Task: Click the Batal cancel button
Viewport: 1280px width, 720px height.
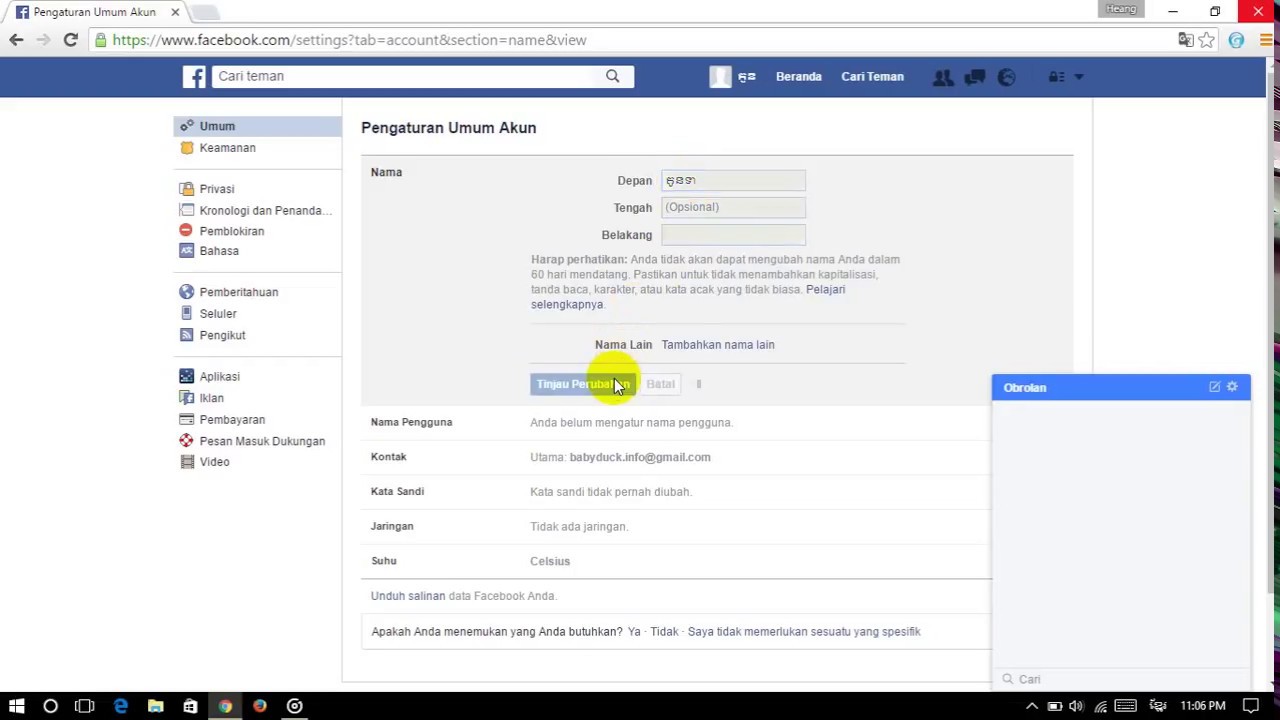Action: point(660,384)
